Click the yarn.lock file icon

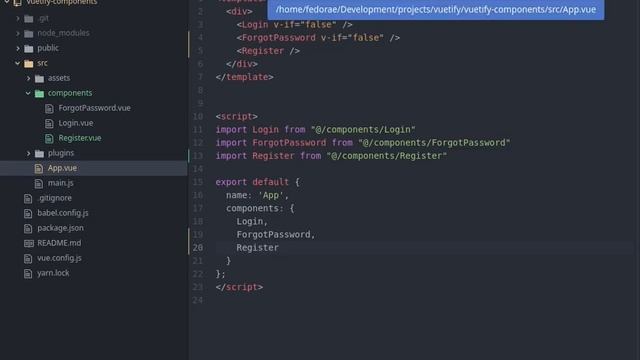click(x=28, y=273)
